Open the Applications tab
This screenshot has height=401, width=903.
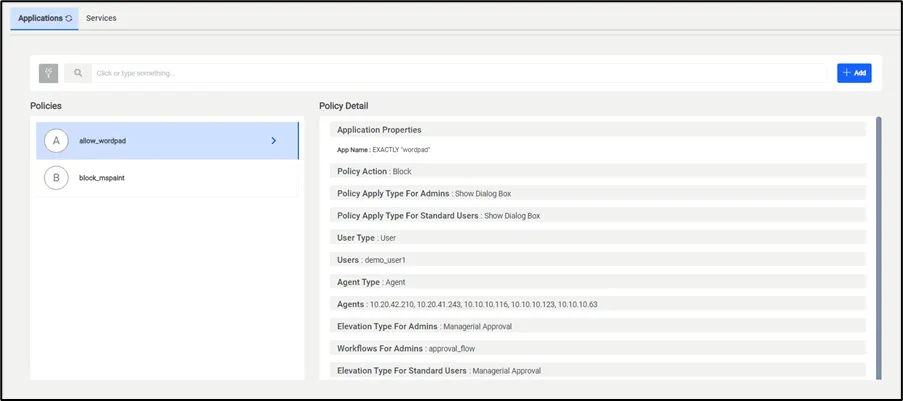pos(44,18)
